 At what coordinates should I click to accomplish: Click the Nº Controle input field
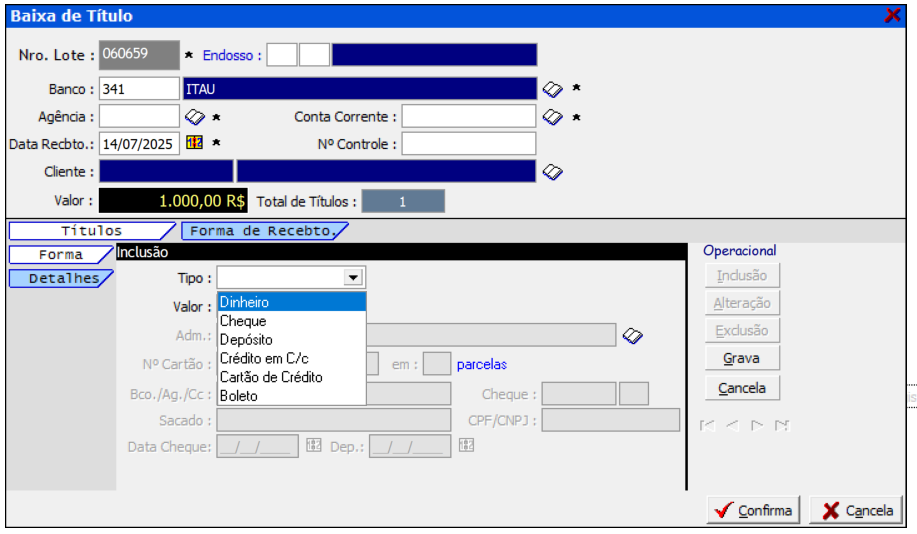pos(468,144)
